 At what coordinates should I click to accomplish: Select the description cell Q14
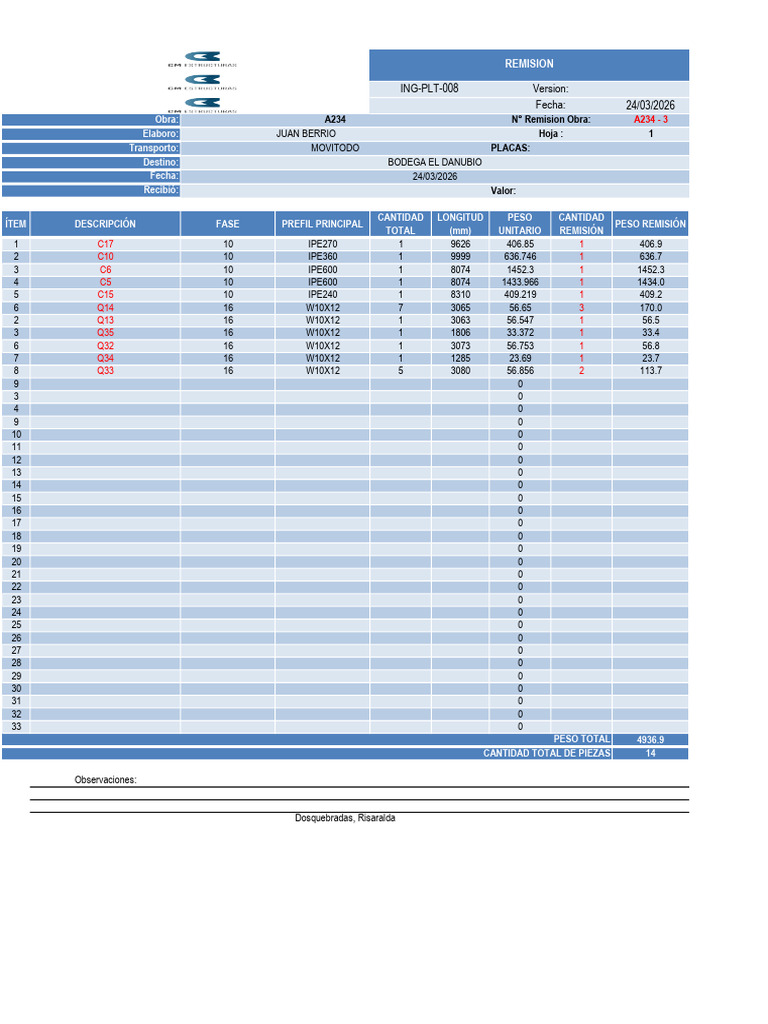click(105, 308)
